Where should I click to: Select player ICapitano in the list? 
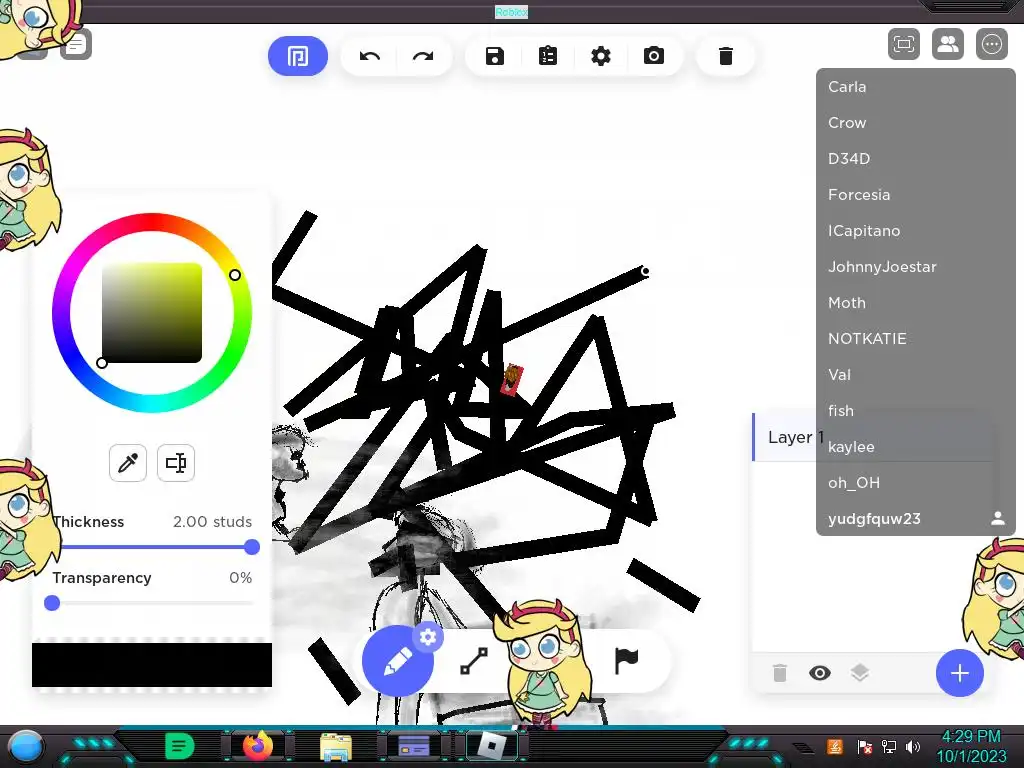tap(915, 231)
